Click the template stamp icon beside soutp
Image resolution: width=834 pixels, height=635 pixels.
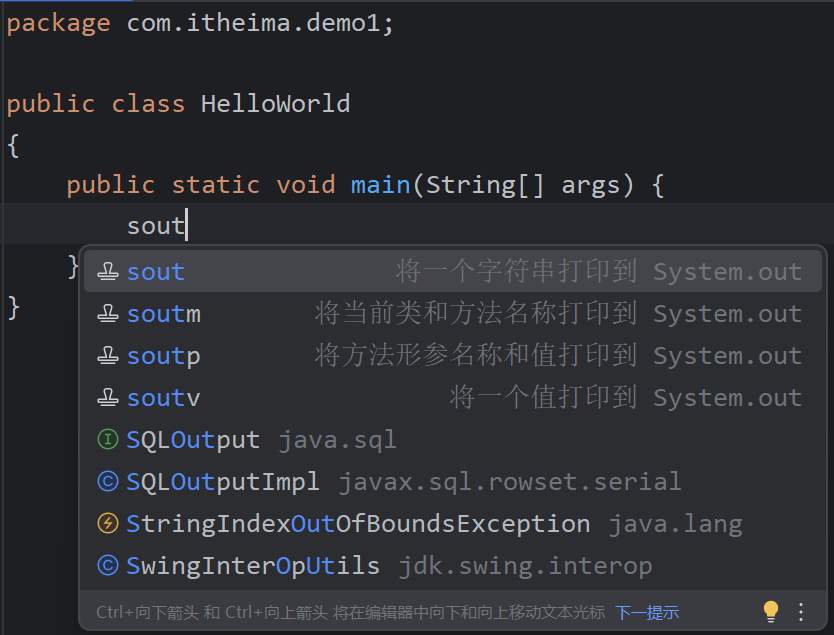tap(108, 355)
